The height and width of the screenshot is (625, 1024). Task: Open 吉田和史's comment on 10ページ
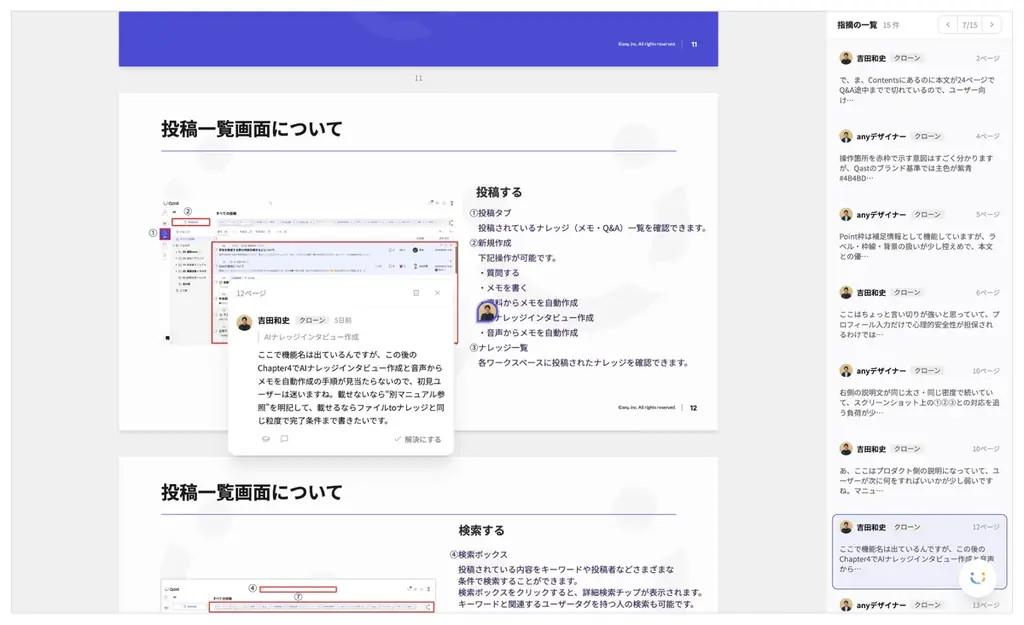[919, 470]
